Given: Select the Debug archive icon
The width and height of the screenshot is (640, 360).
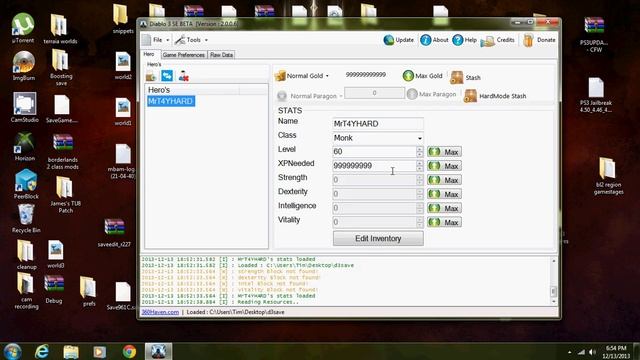Looking at the screenshot, I should (x=54, y=289).
